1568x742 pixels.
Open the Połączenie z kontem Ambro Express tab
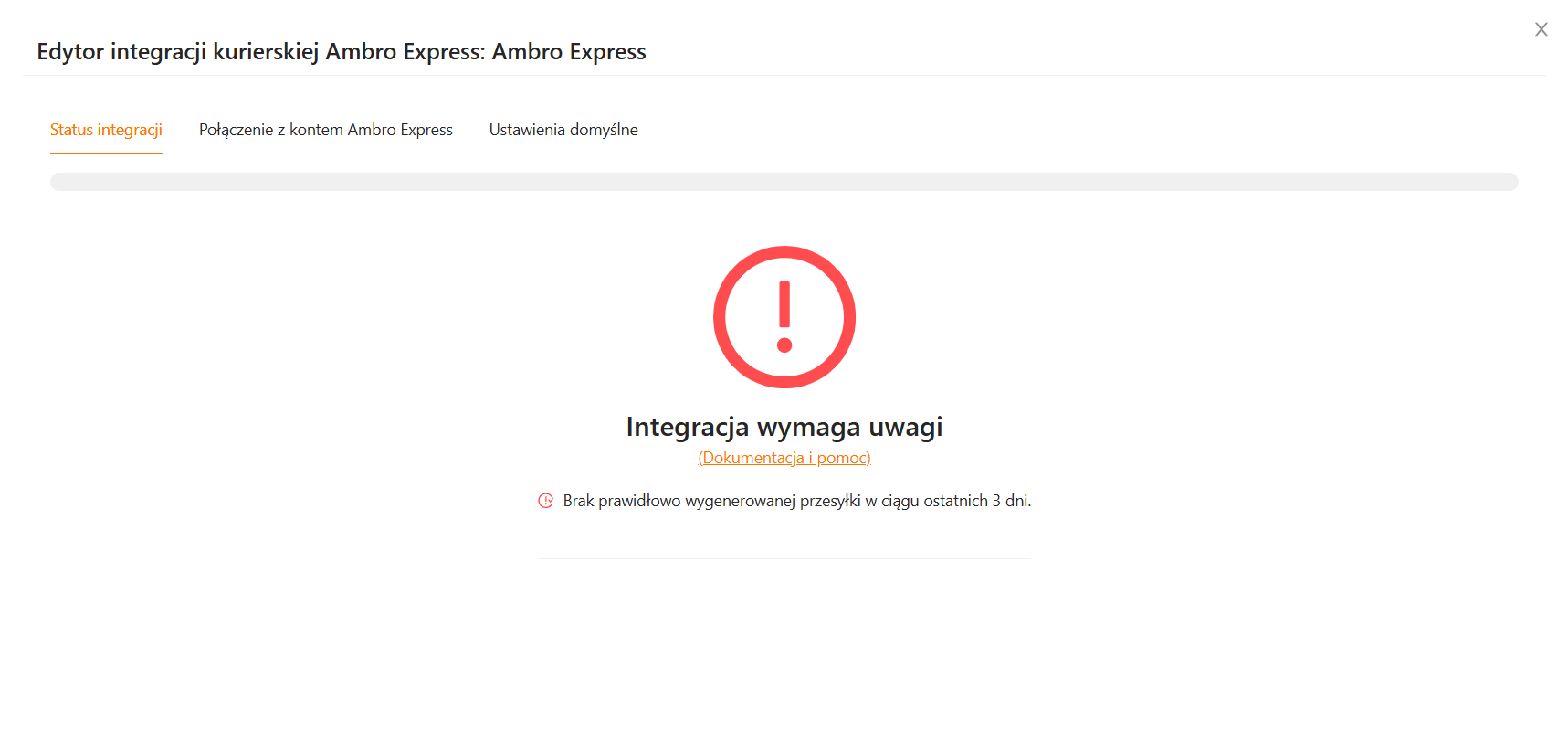pyautogui.click(x=325, y=130)
